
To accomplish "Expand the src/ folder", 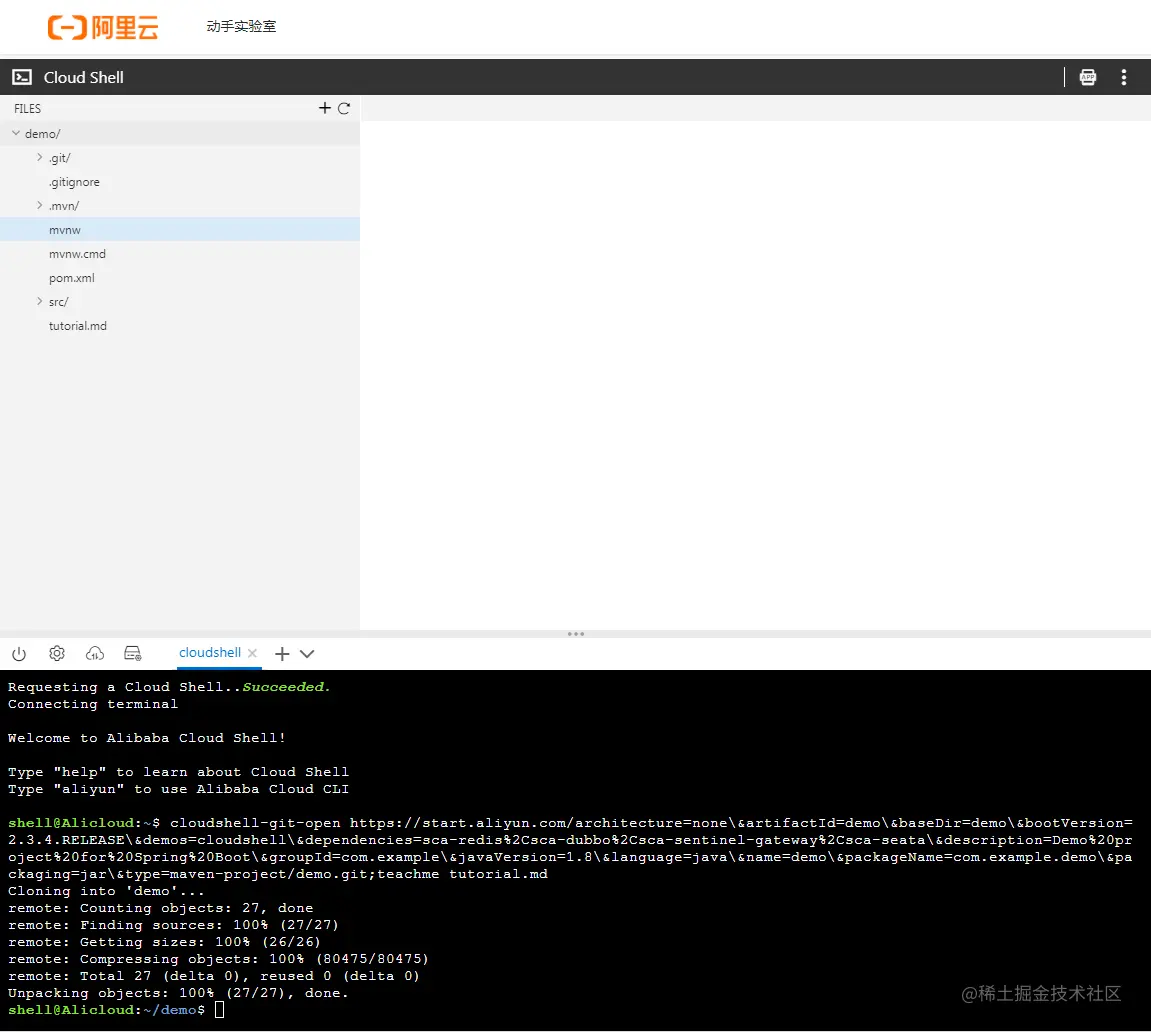I will [x=40, y=301].
